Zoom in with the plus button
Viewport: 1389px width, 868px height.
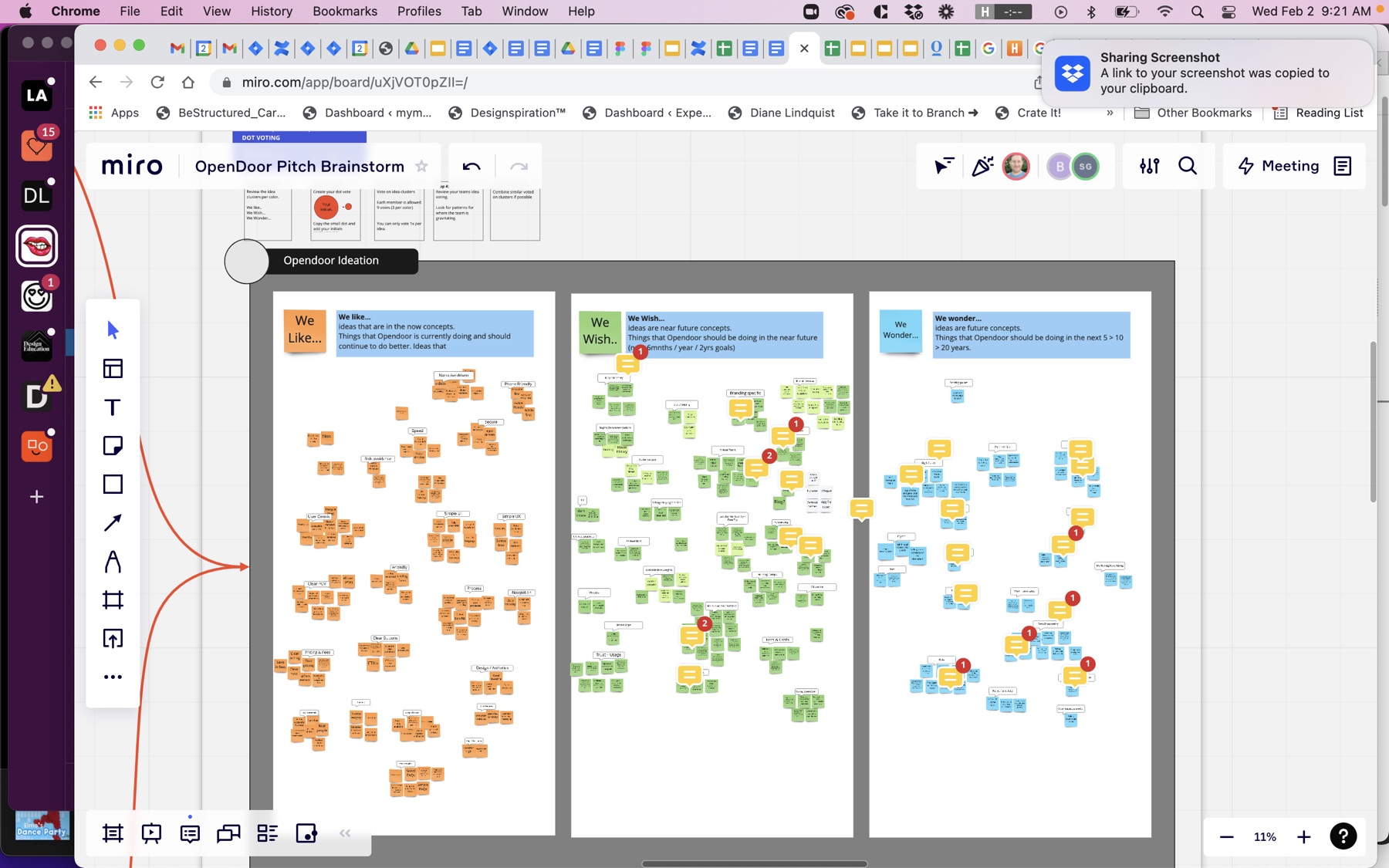[x=1303, y=837]
